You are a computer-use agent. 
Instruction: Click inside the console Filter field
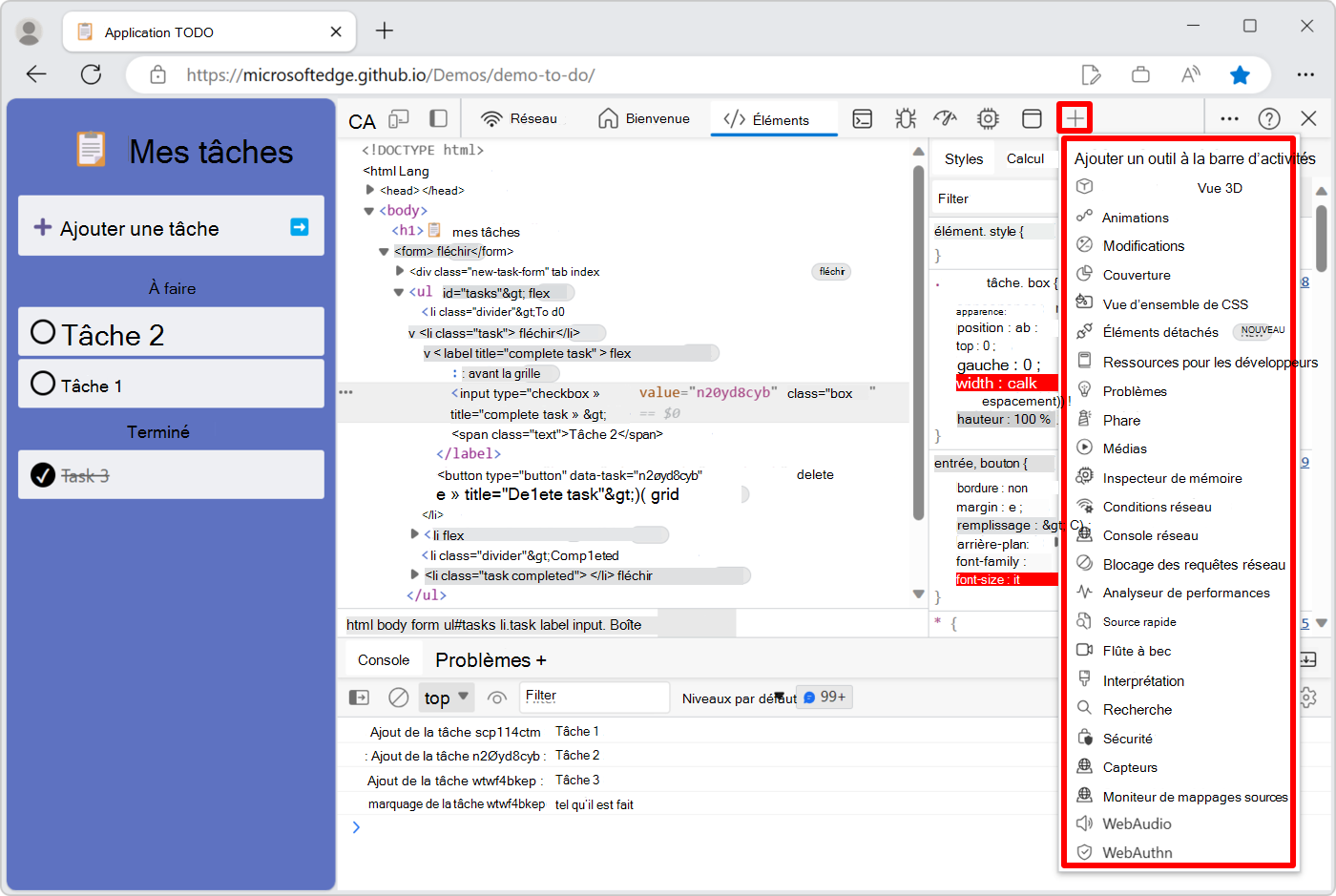click(x=594, y=698)
